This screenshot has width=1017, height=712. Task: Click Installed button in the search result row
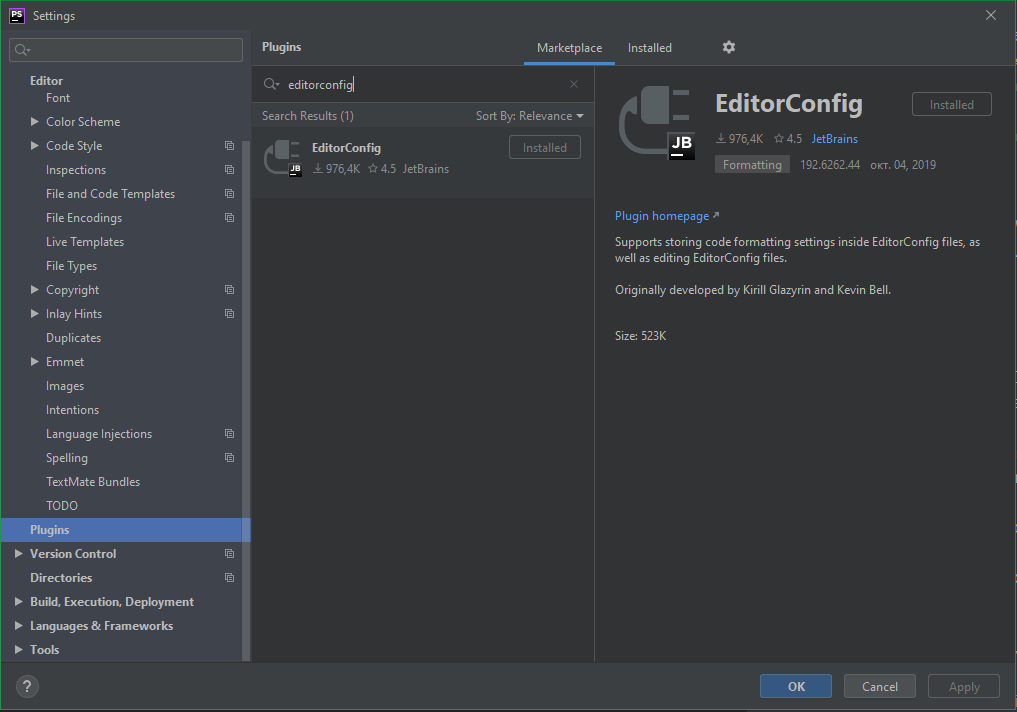(x=545, y=148)
